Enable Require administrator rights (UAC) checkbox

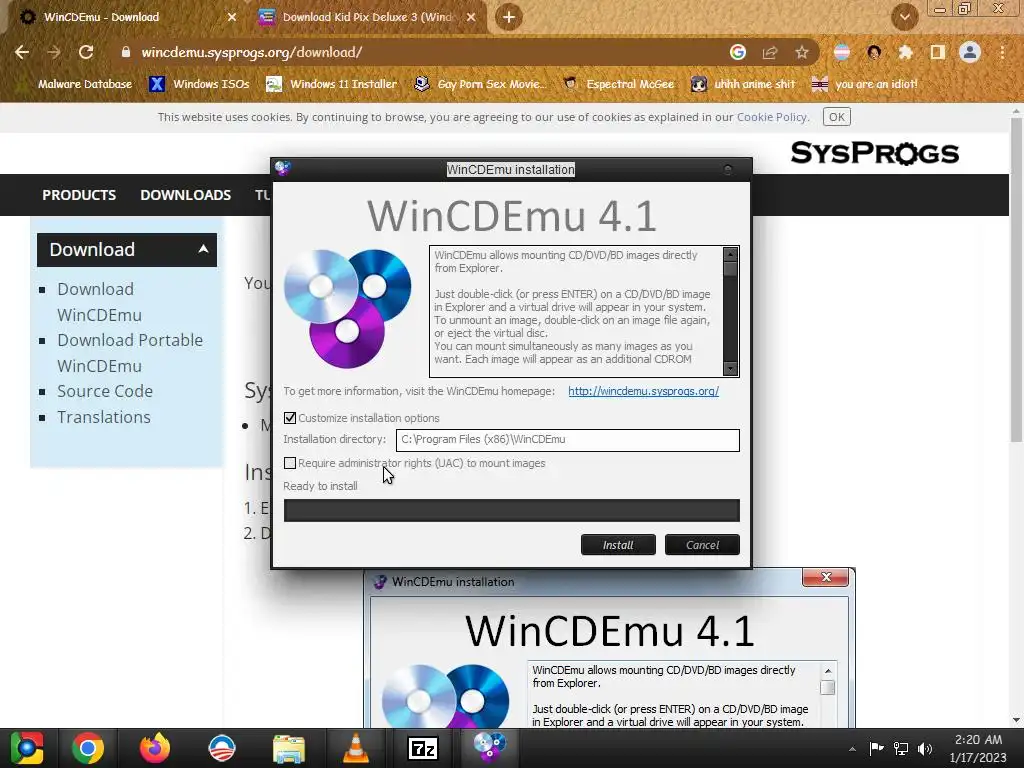290,463
